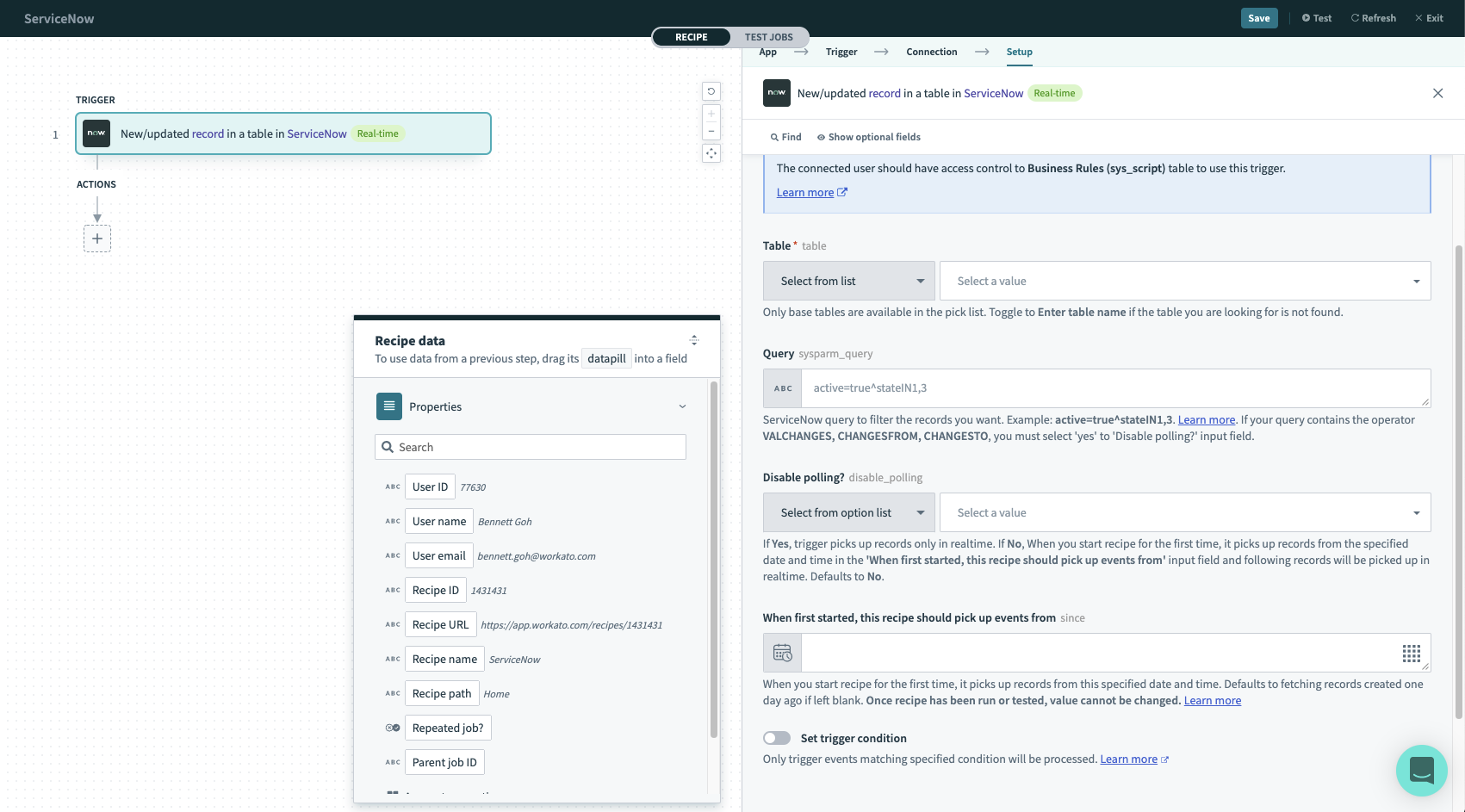Zoom out on the recipe canvas
This screenshot has width=1465, height=812.
point(711,132)
